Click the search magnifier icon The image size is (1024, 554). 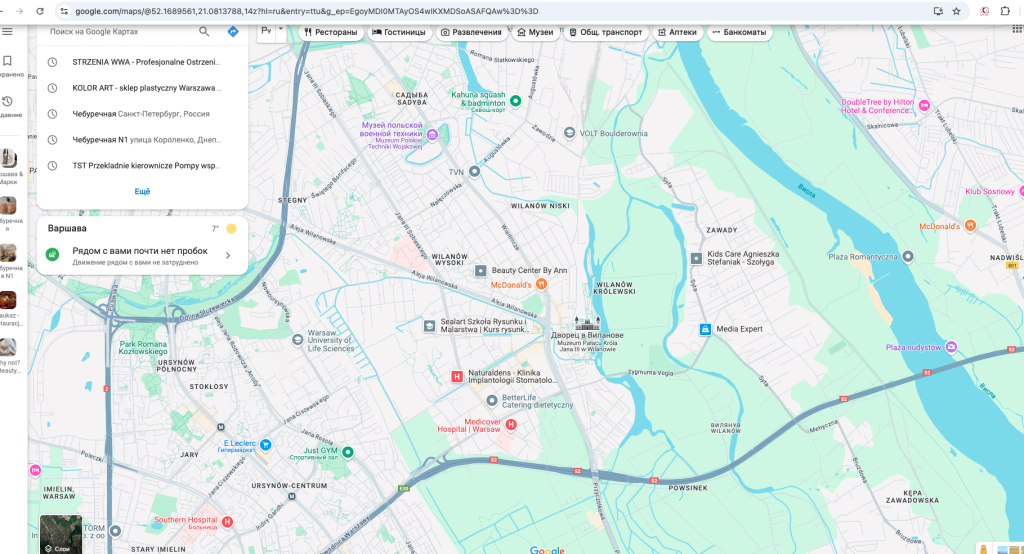point(204,32)
